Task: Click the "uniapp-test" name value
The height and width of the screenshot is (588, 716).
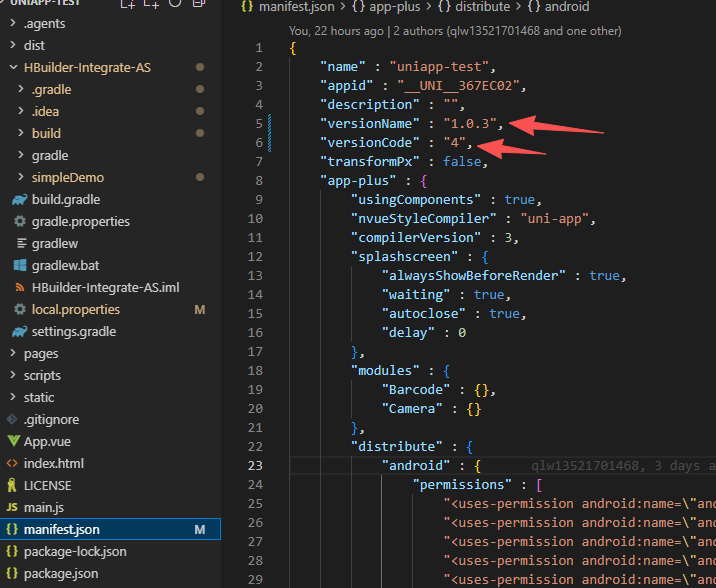Action: pos(439,67)
